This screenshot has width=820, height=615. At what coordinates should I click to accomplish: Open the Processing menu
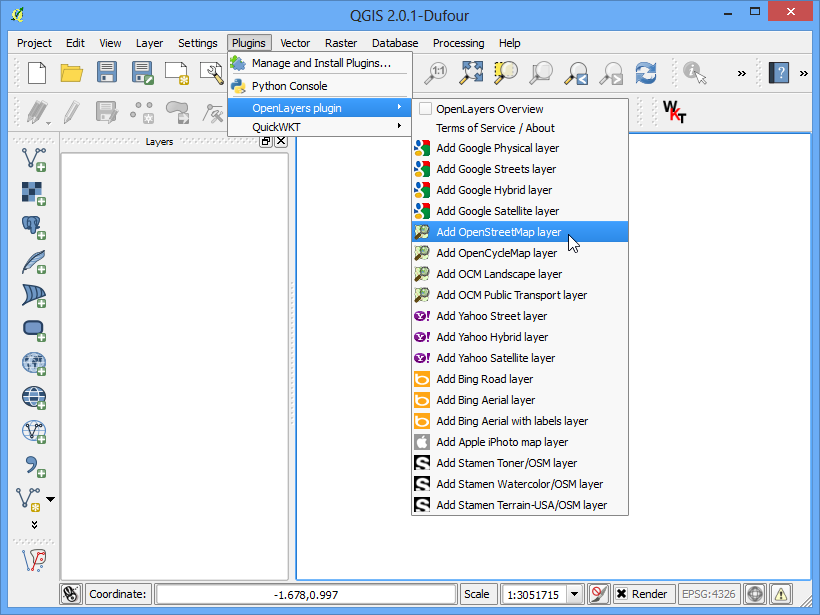tap(459, 43)
